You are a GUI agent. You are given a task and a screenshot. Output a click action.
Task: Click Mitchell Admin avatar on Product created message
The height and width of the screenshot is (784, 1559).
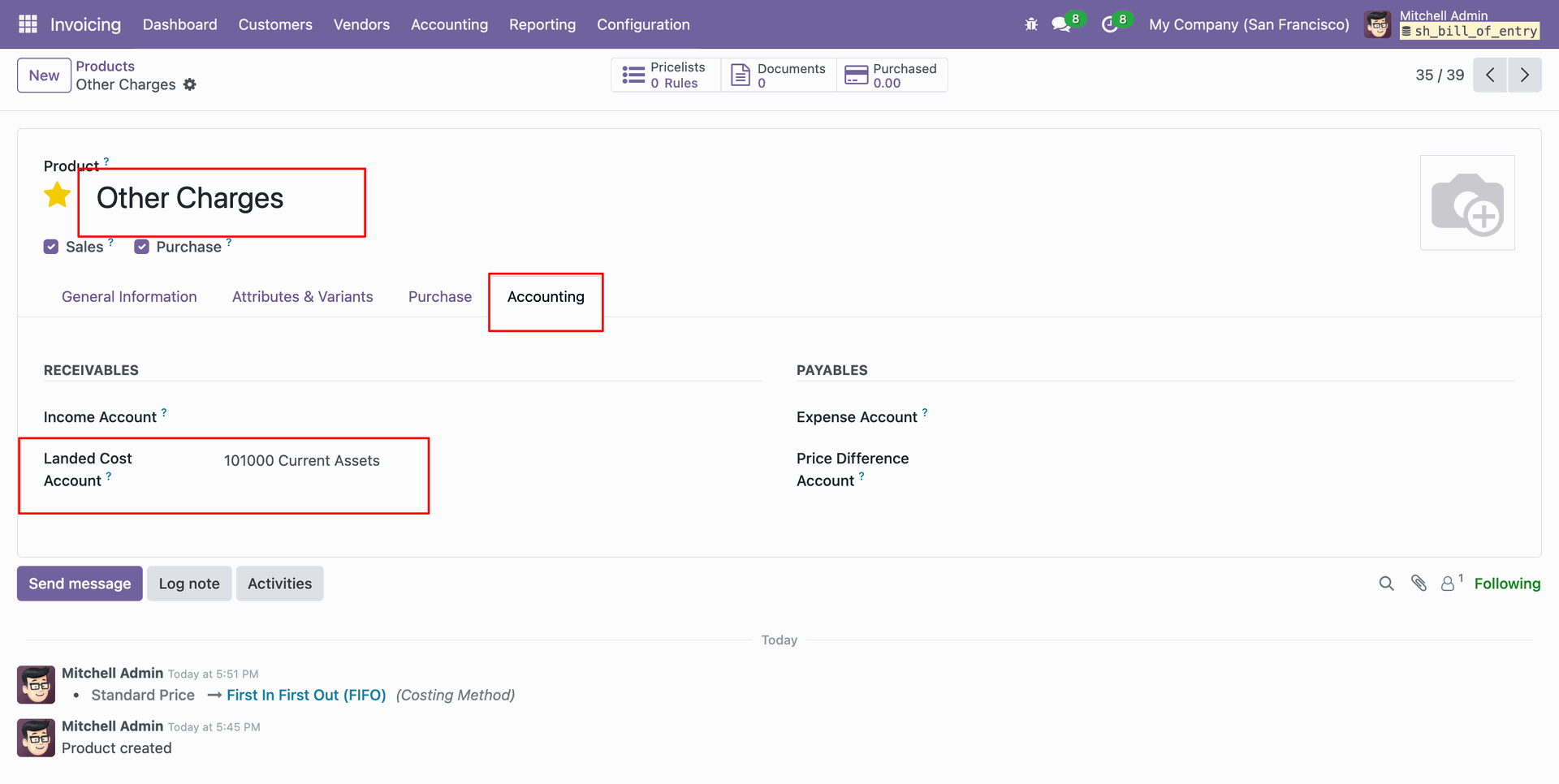point(37,738)
